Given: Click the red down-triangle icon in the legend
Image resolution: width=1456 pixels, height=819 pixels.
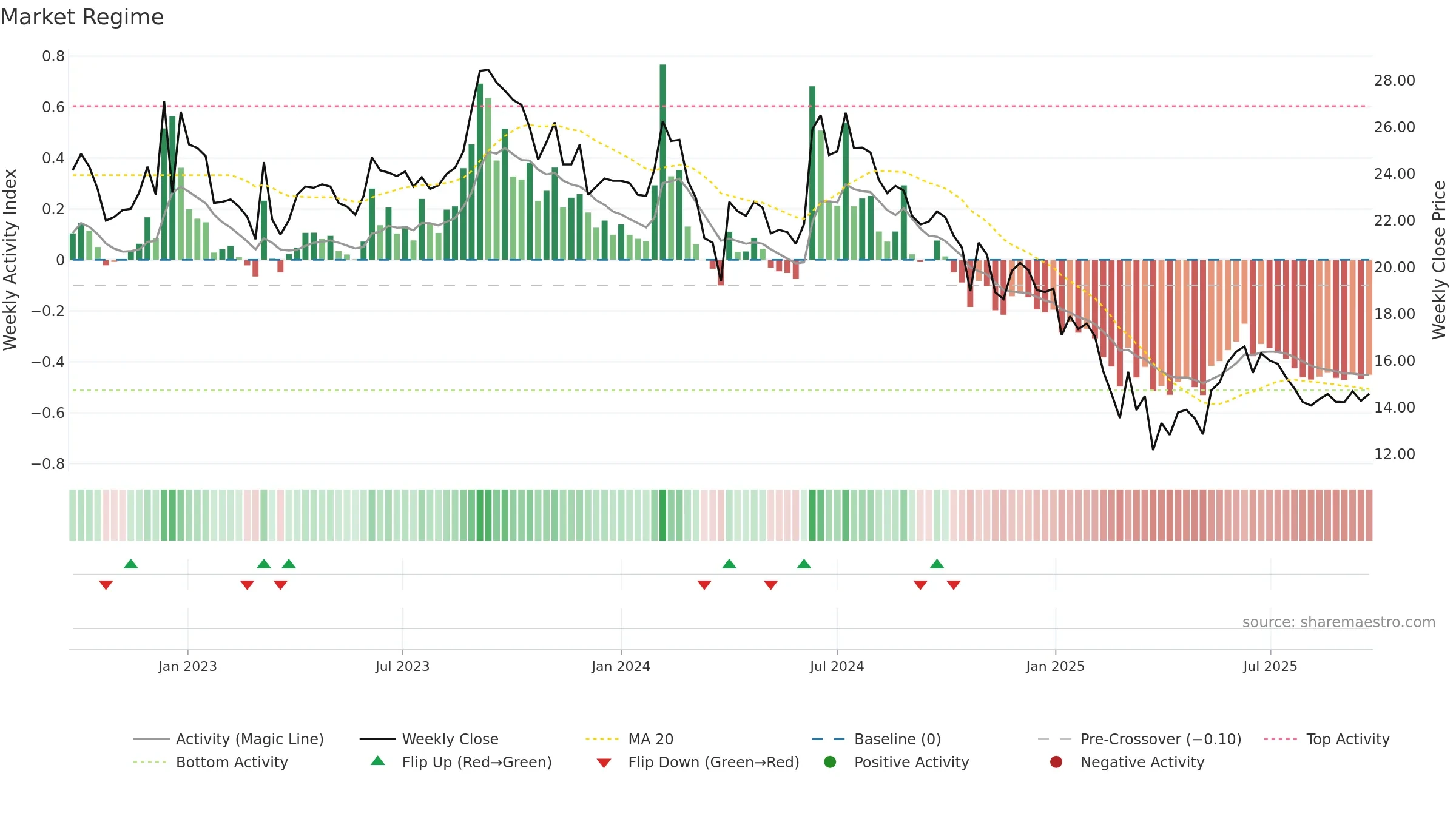Looking at the screenshot, I should tap(604, 763).
